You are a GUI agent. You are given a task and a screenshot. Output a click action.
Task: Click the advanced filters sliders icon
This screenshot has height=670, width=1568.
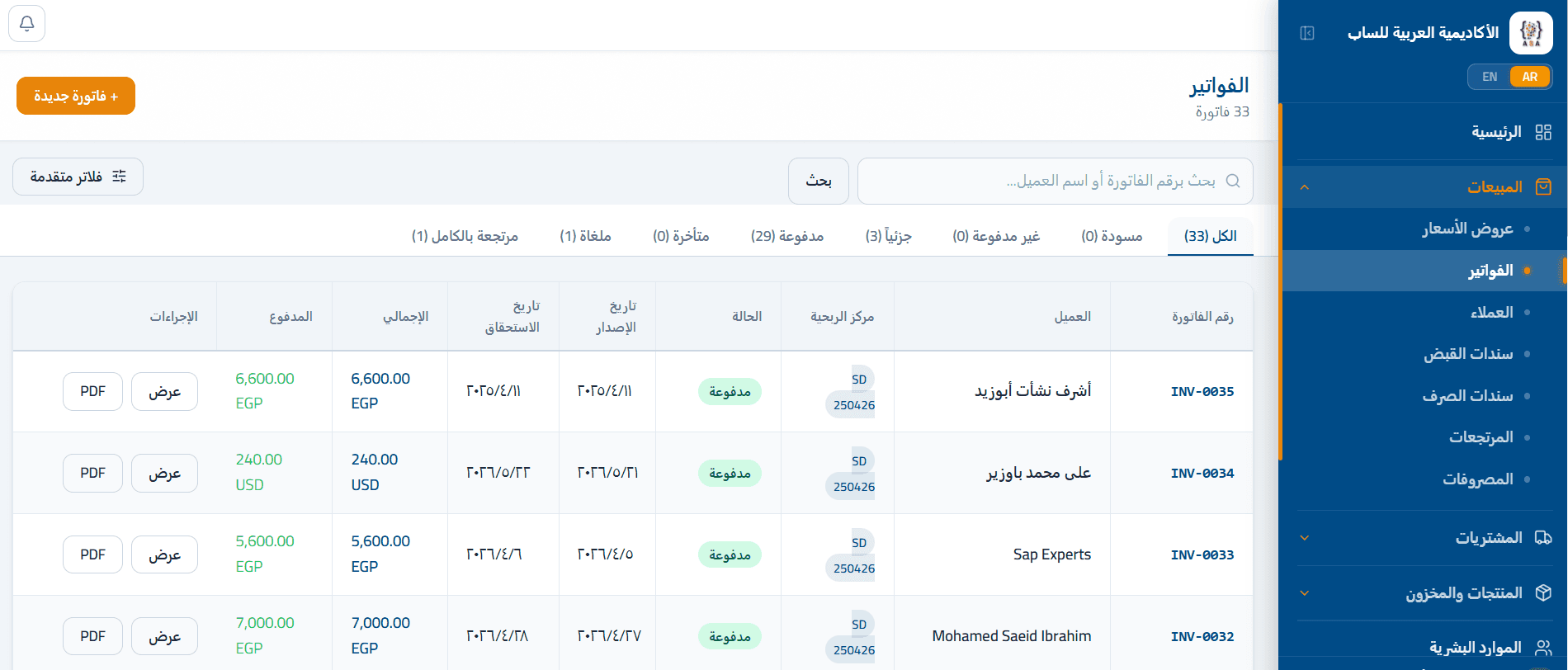(120, 177)
